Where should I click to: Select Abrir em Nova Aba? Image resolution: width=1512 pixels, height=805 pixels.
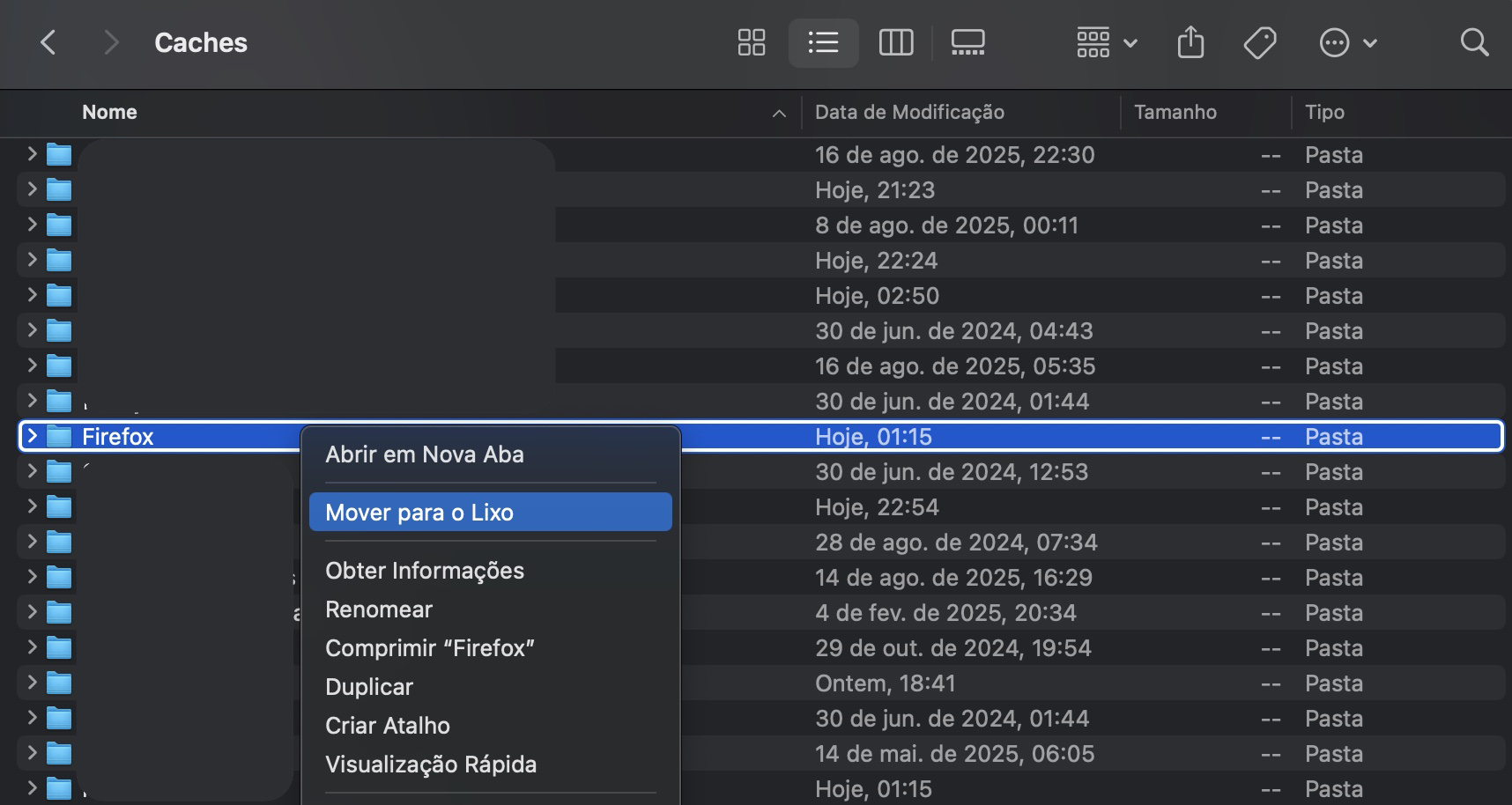[x=424, y=454]
